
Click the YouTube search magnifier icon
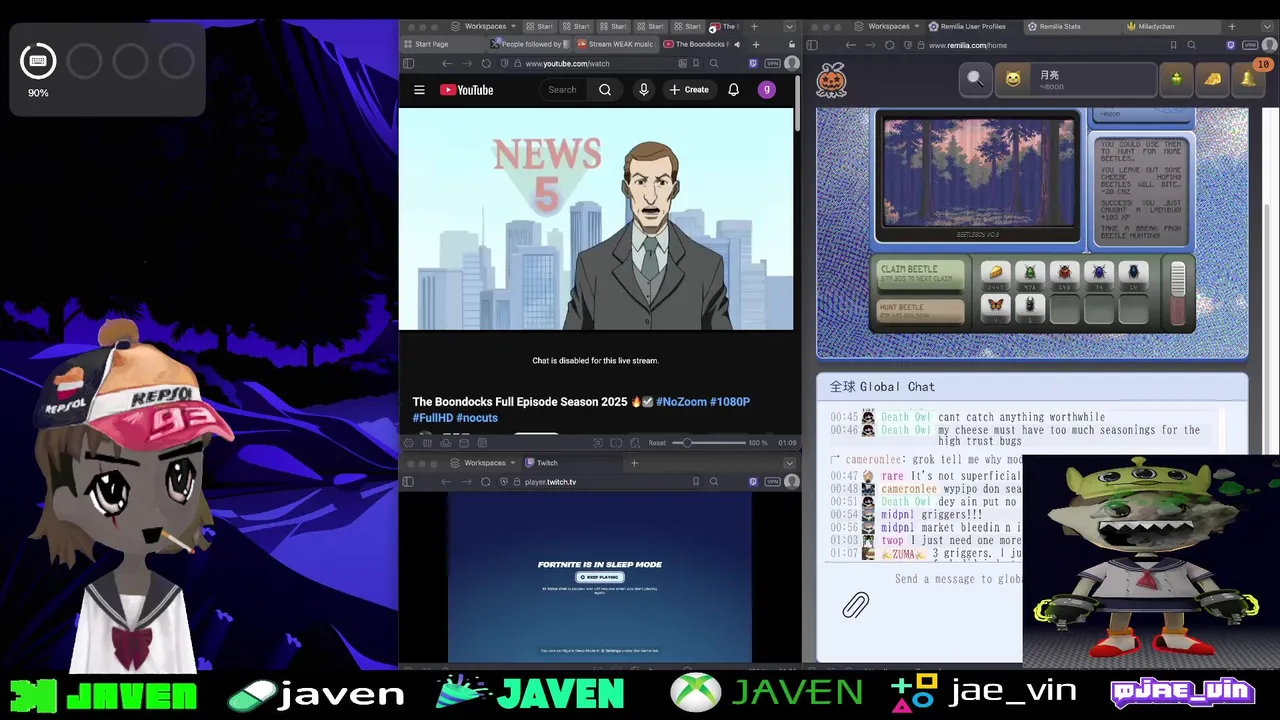(x=605, y=90)
